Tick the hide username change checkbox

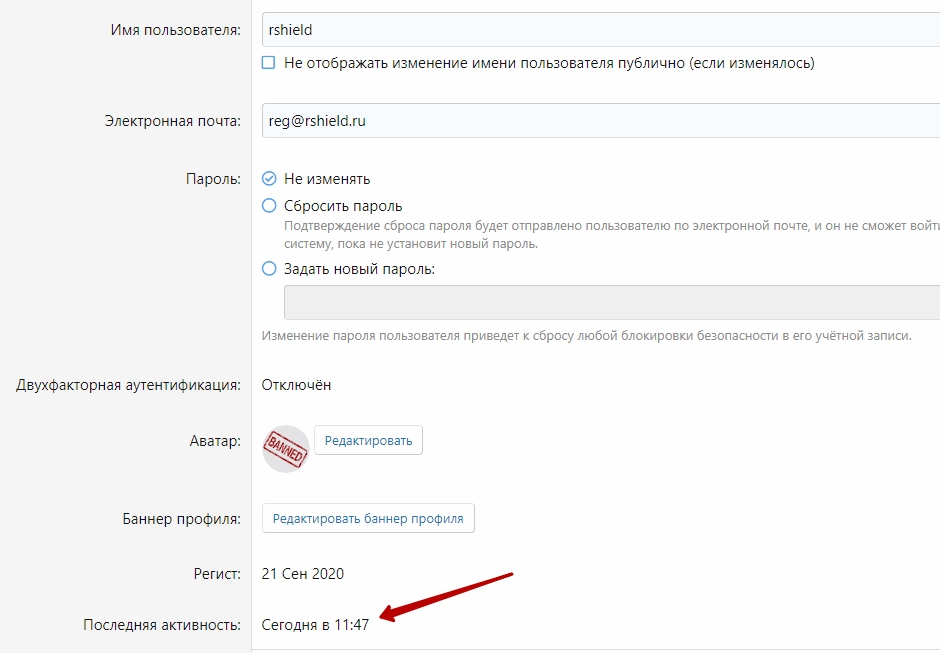[x=269, y=62]
